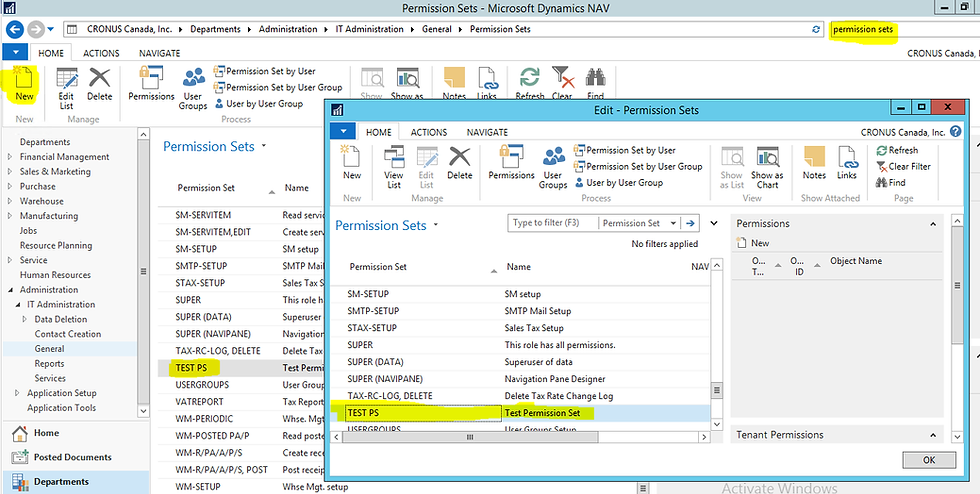The height and width of the screenshot is (494, 980).
Task: Click Refresh in Edit dialog Page group
Action: coord(897,150)
